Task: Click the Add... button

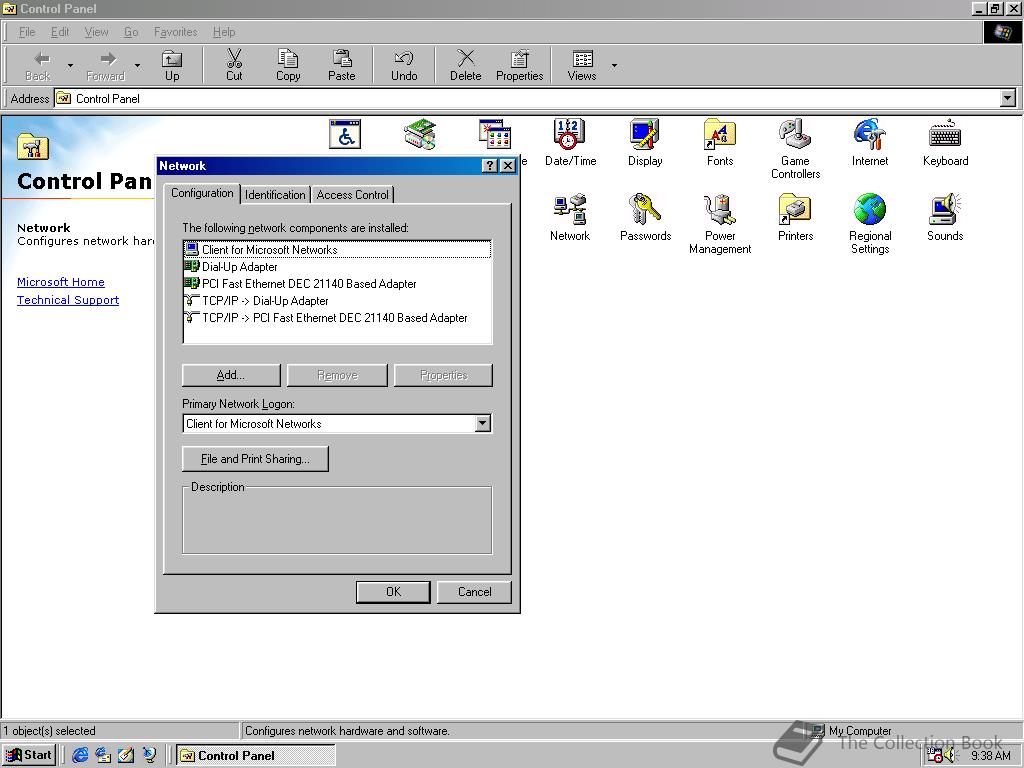Action: coord(231,375)
